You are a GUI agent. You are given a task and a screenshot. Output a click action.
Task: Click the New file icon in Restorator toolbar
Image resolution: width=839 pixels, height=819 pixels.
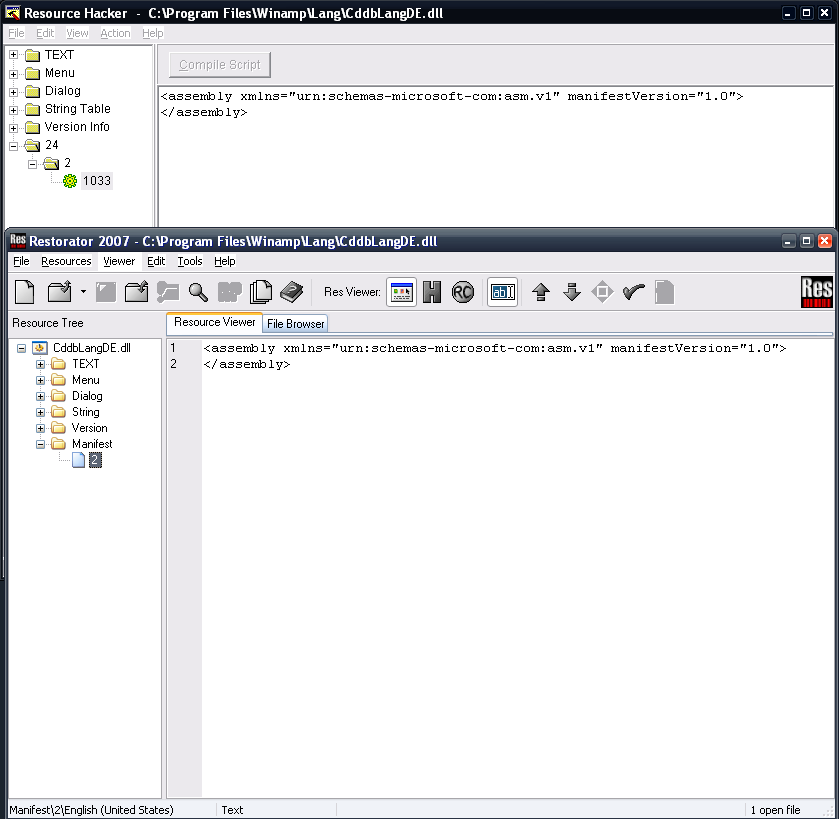(25, 292)
